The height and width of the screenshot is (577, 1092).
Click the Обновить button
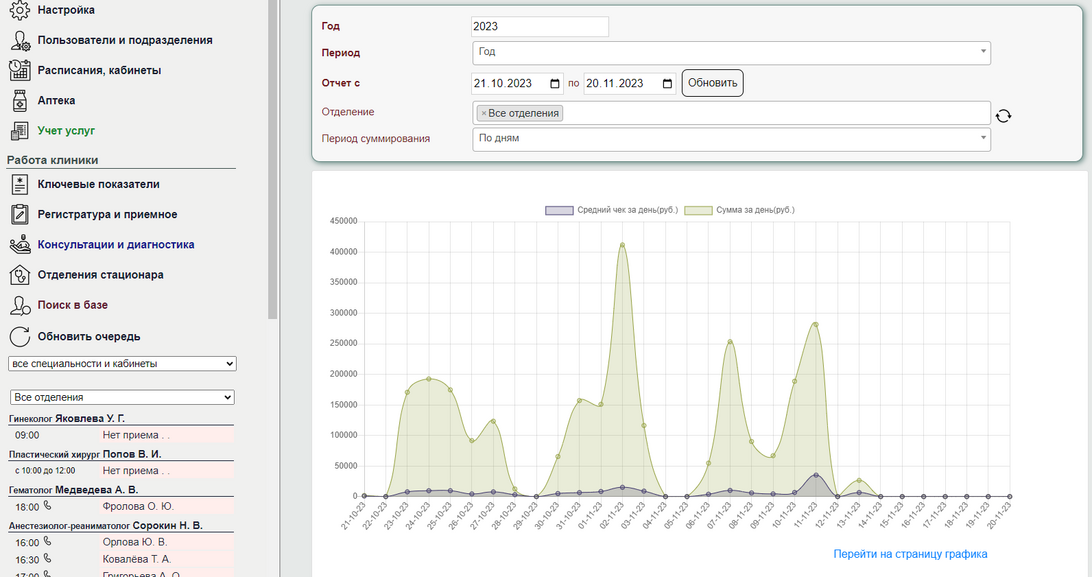712,83
